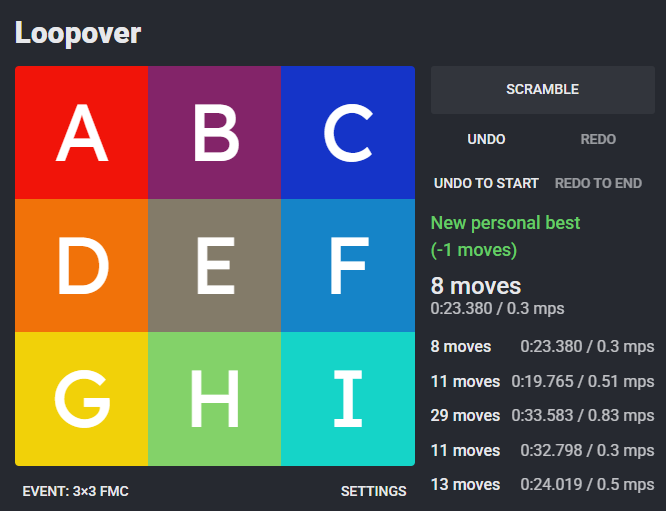Undo the last move
This screenshot has height=511, width=666.
tap(486, 139)
